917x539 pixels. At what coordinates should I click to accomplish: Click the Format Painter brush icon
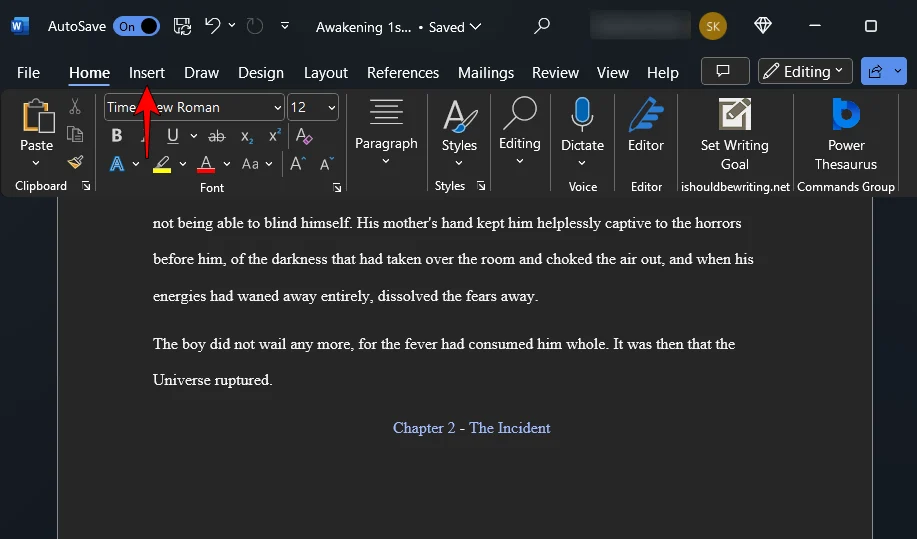[x=75, y=162]
